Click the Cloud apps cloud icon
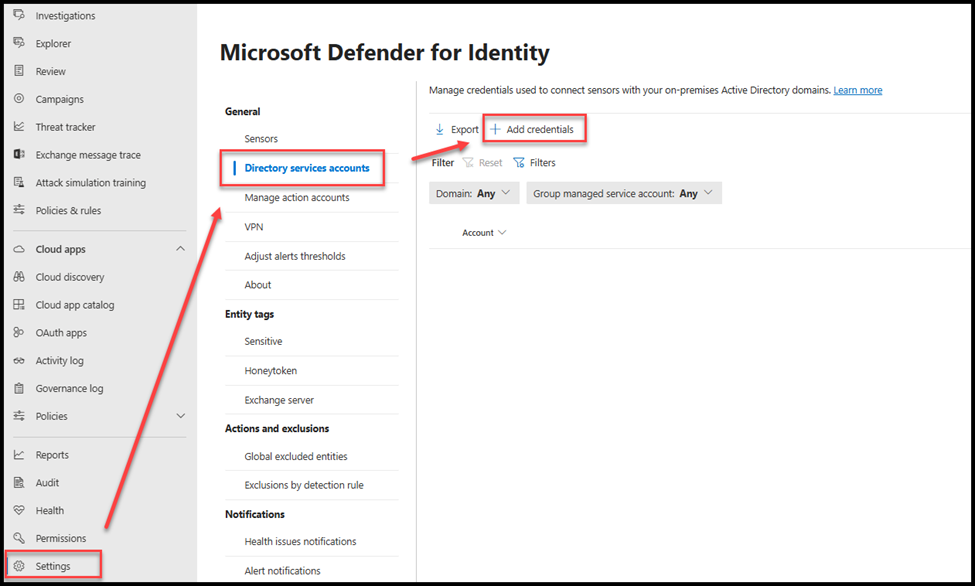The image size is (975, 586). click(19, 249)
